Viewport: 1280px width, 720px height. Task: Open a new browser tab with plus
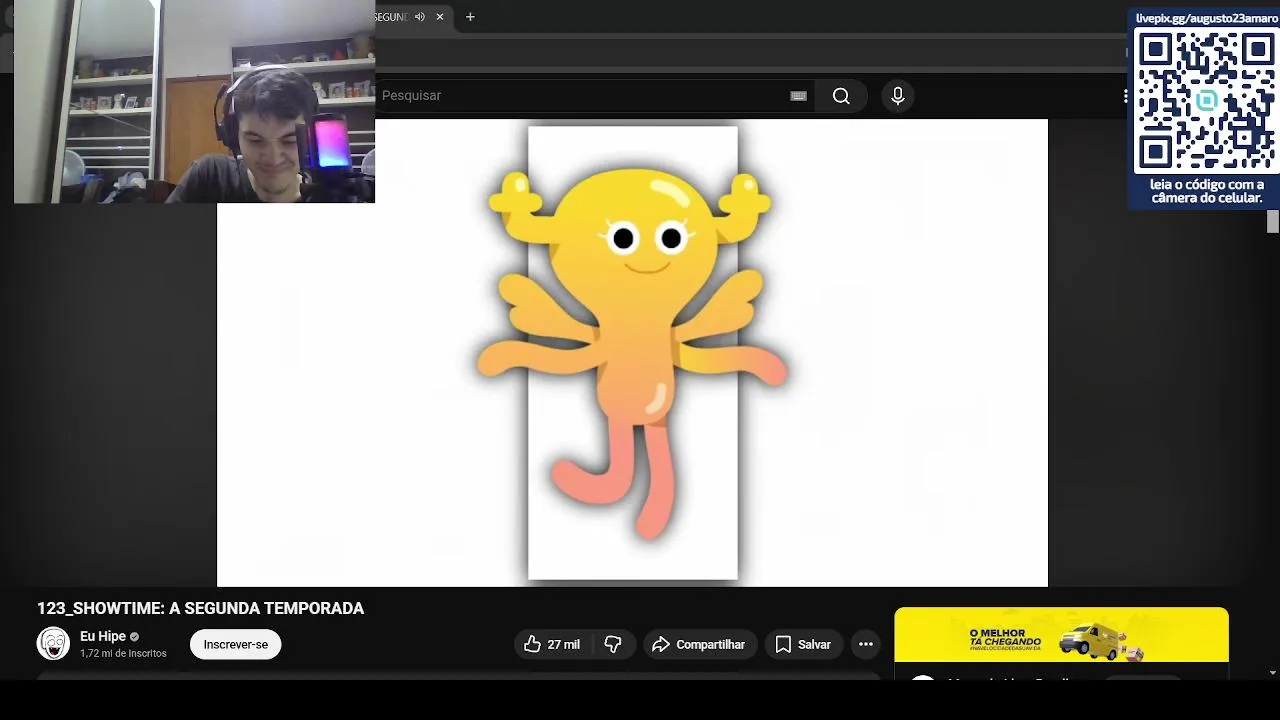click(x=470, y=17)
